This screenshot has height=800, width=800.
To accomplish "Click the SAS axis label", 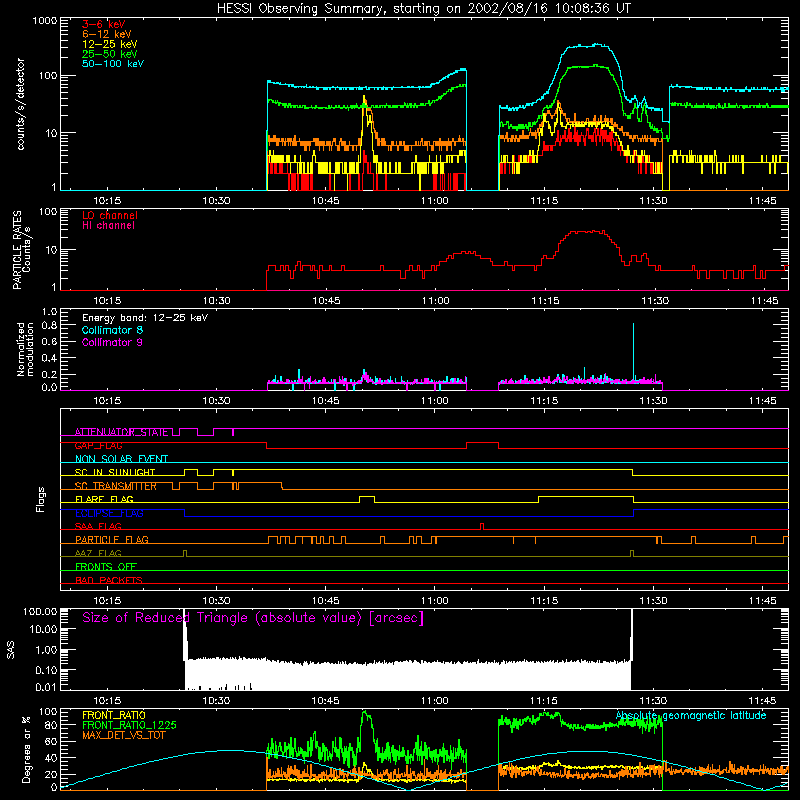I will 10,650.
